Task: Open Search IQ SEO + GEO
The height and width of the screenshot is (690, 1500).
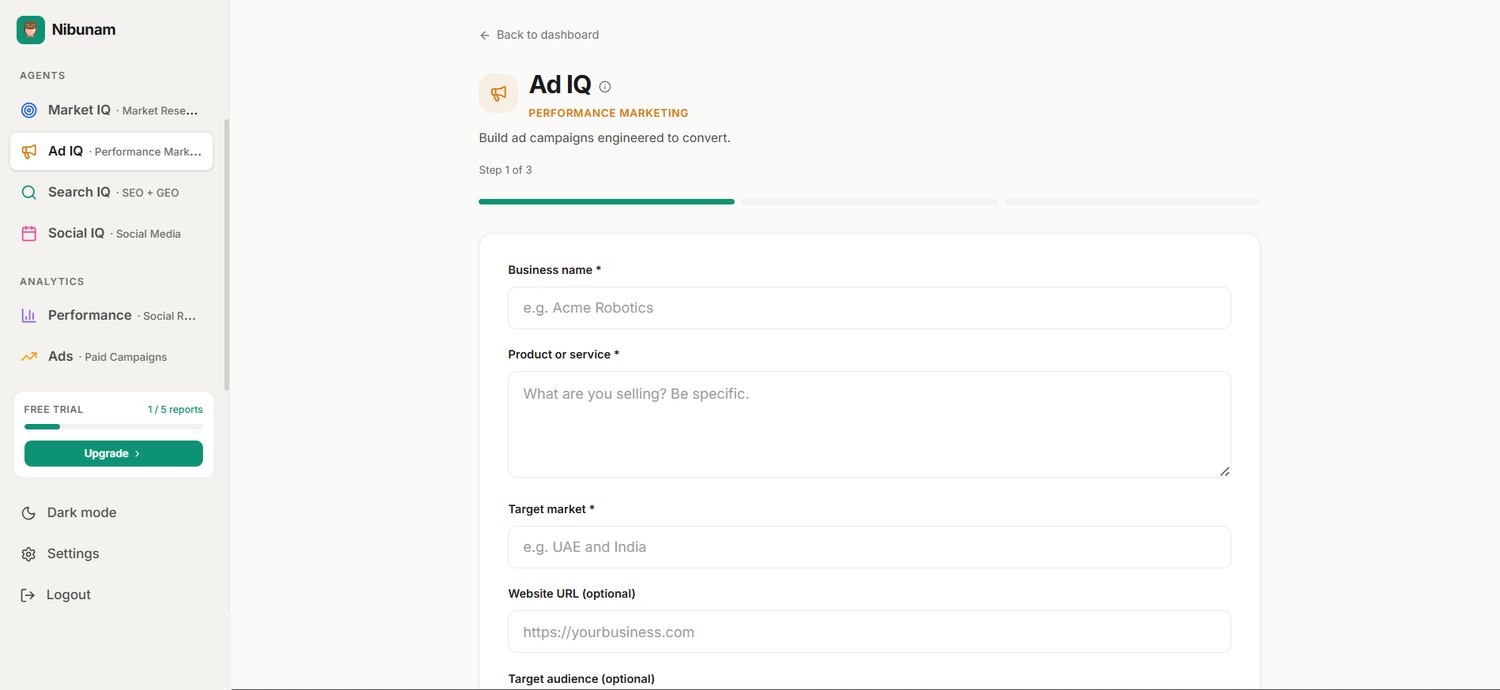Action: click(x=111, y=192)
